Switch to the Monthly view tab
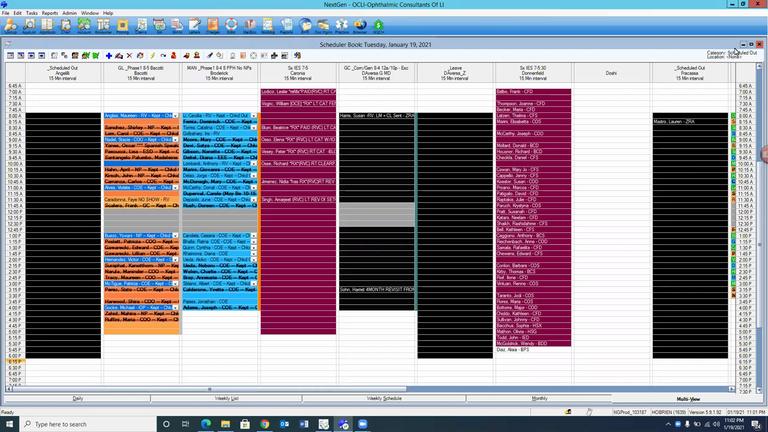 coord(539,398)
